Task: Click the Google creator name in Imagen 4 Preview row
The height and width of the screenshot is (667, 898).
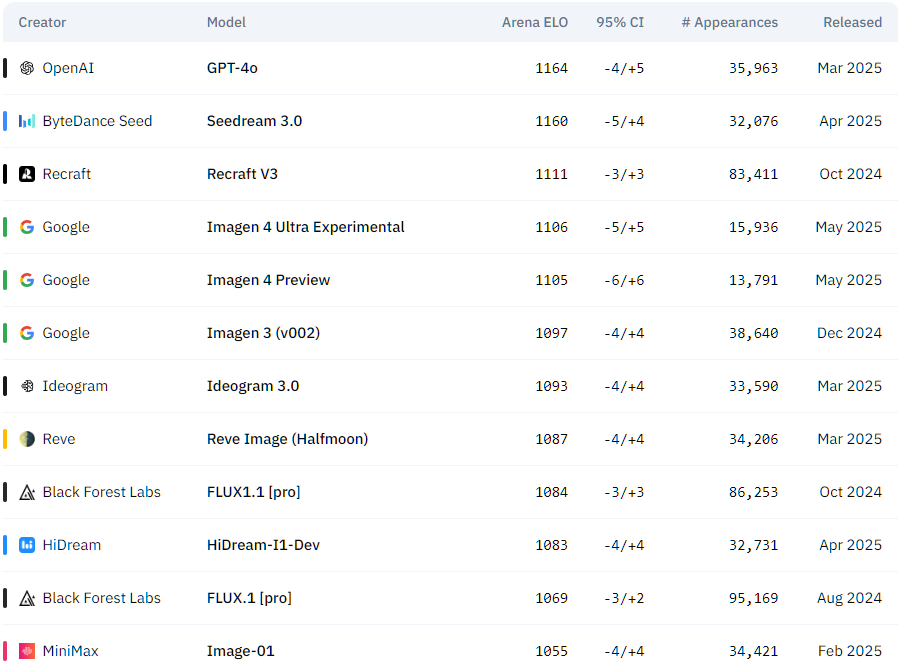Action: 66,281
